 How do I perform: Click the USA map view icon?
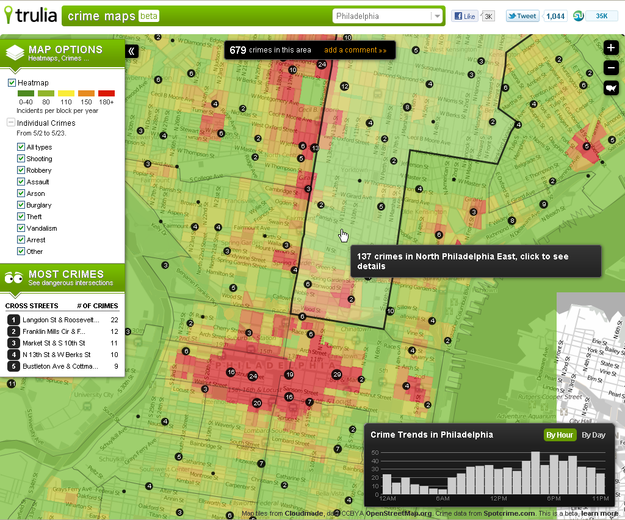coord(611,88)
